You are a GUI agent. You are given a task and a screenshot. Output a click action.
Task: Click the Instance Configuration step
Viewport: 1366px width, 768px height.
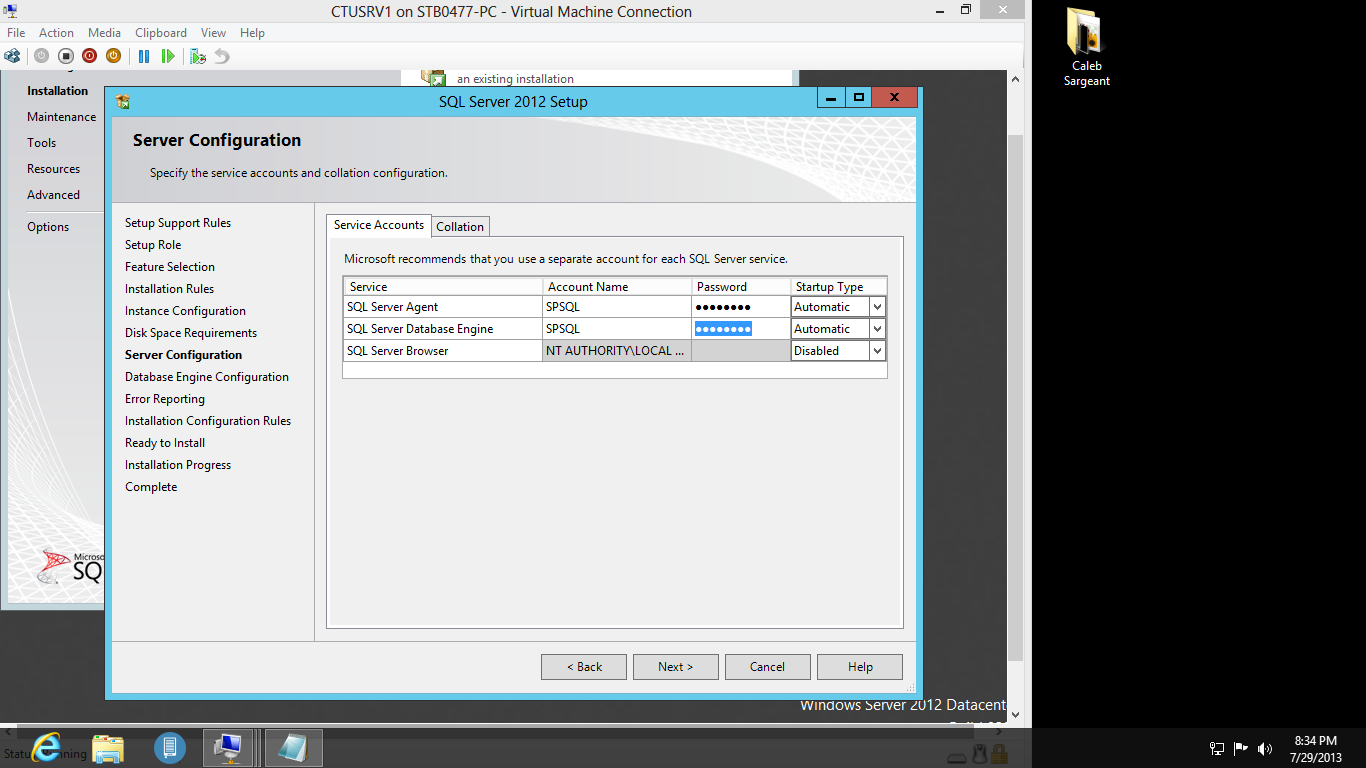[x=185, y=311]
